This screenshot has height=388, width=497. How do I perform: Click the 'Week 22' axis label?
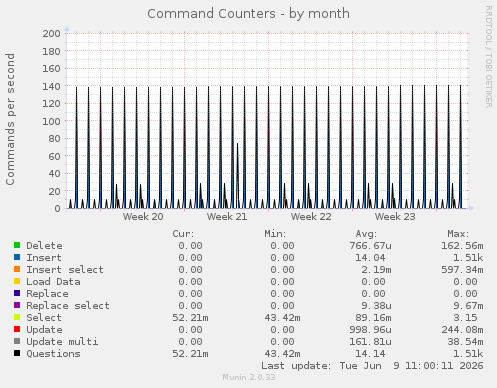click(311, 217)
